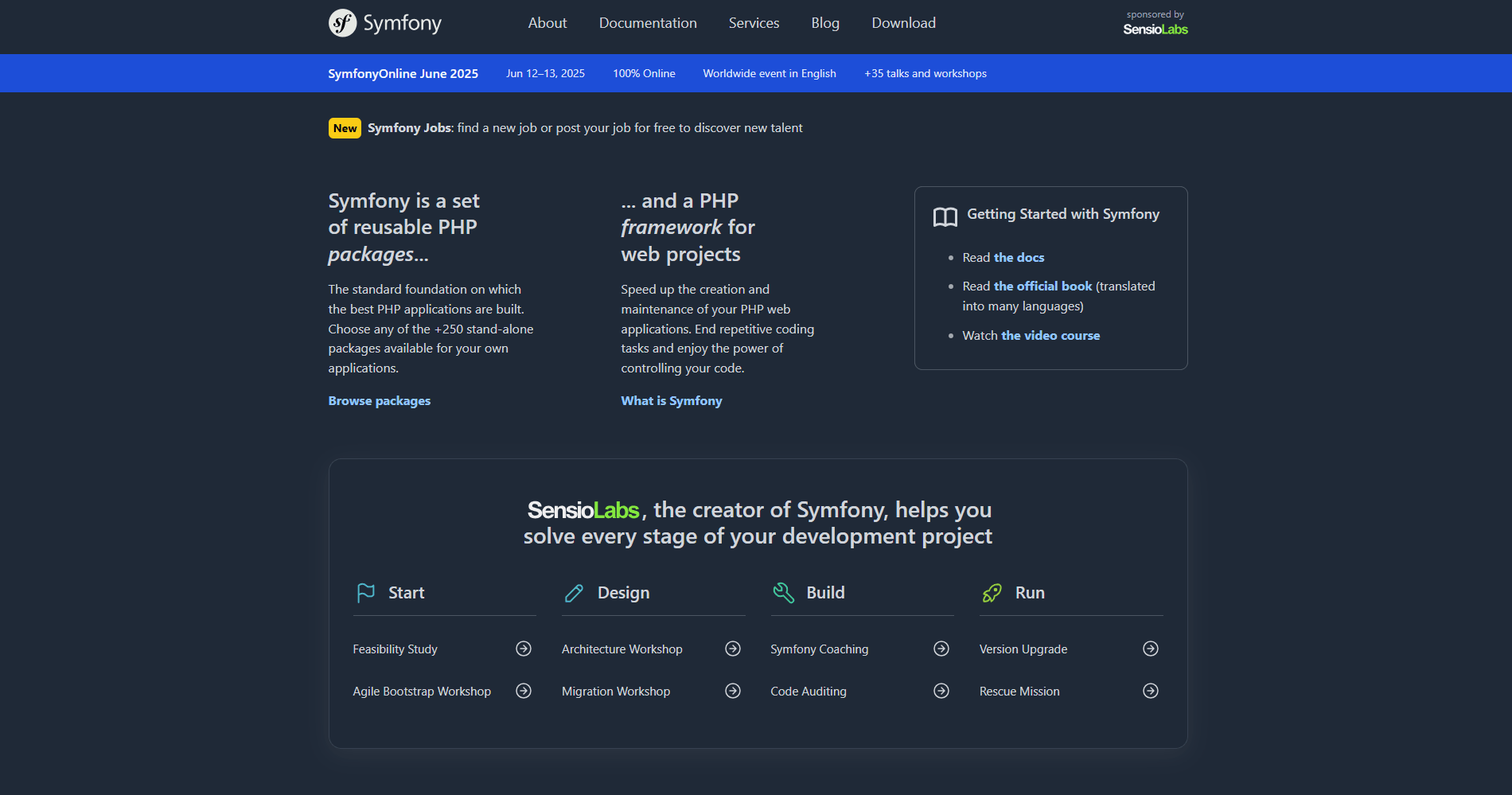The height and width of the screenshot is (795, 1512).
Task: Click arrow icon next to Architecture Workshop
Action: 733,649
